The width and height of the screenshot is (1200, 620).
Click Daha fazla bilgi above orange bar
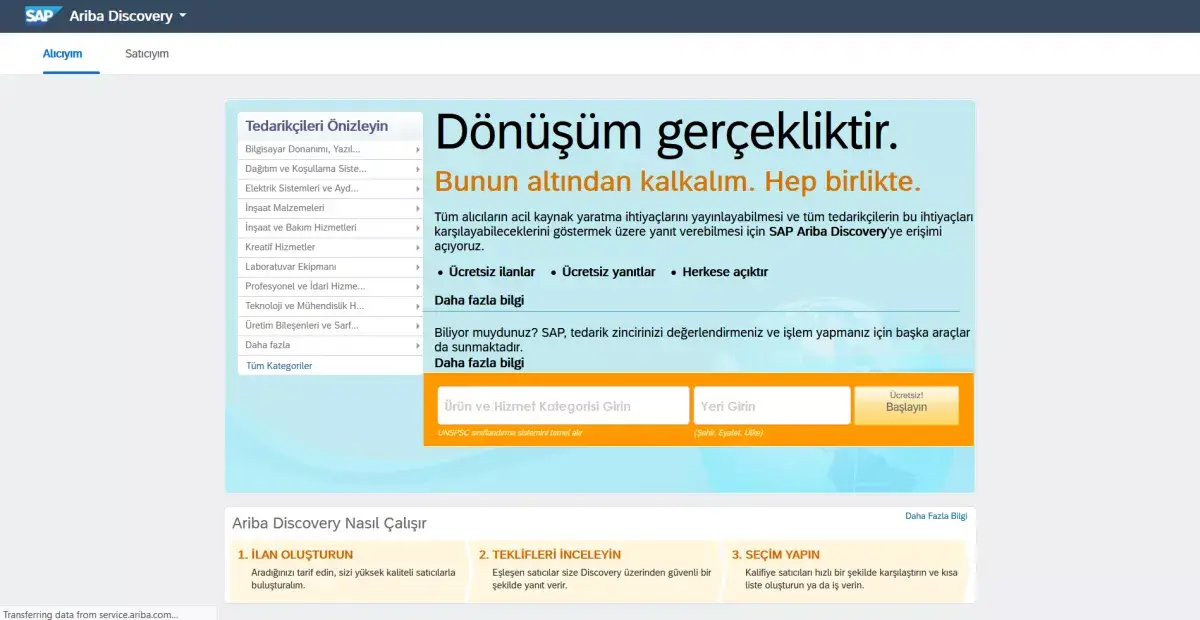pyautogui.click(x=479, y=363)
